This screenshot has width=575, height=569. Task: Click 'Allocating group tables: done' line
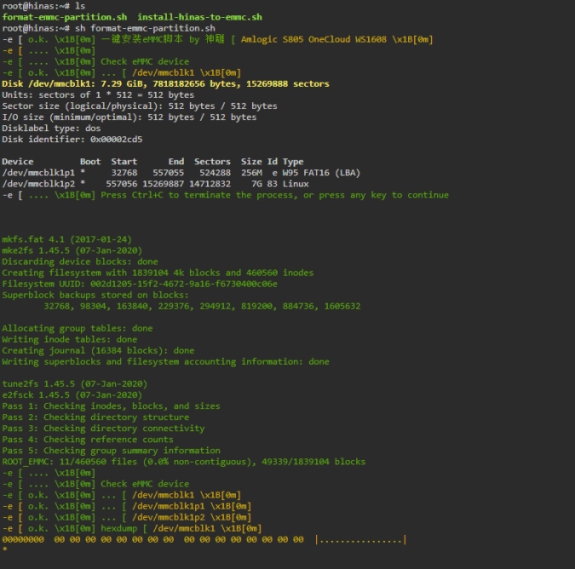point(77,328)
